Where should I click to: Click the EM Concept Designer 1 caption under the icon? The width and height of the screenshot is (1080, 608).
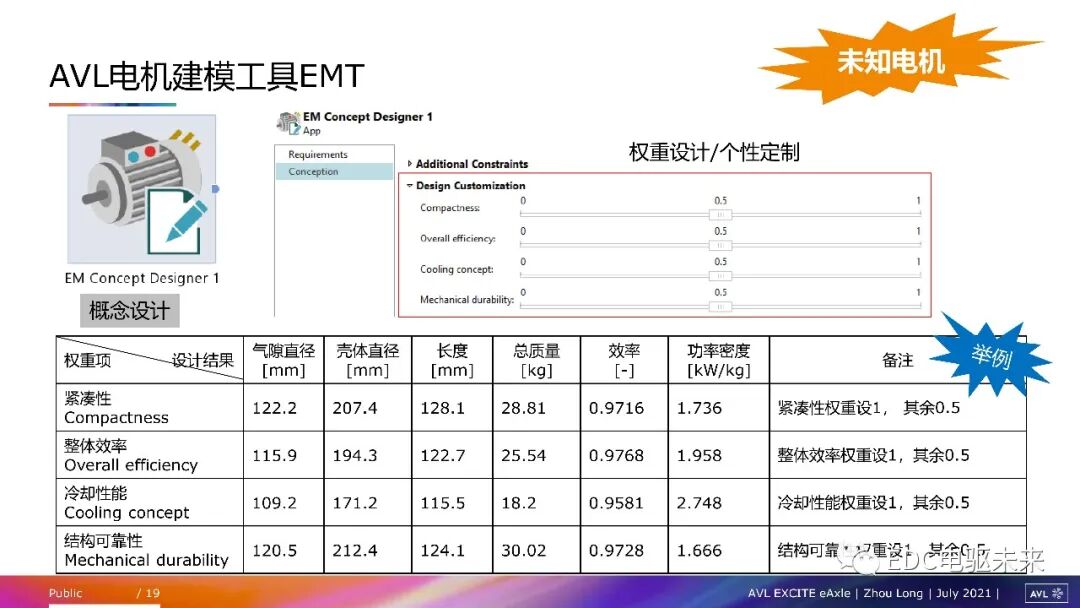click(142, 278)
